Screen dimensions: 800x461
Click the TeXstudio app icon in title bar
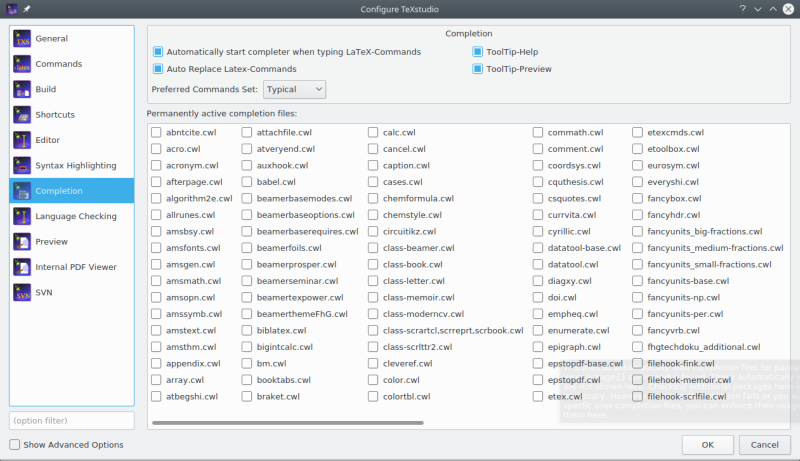point(12,9)
